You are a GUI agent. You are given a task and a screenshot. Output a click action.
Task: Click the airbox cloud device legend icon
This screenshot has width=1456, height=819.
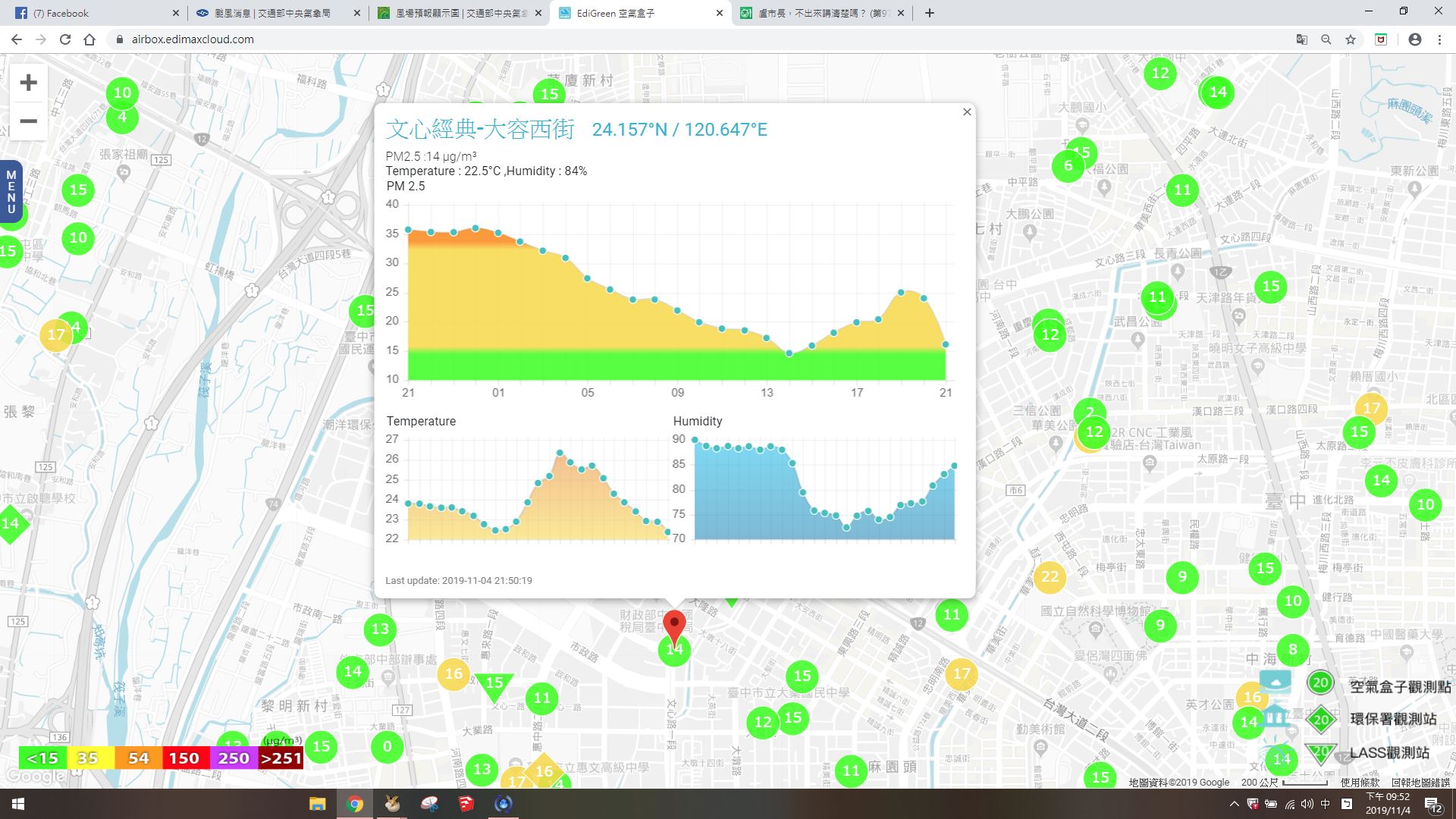click(1276, 680)
